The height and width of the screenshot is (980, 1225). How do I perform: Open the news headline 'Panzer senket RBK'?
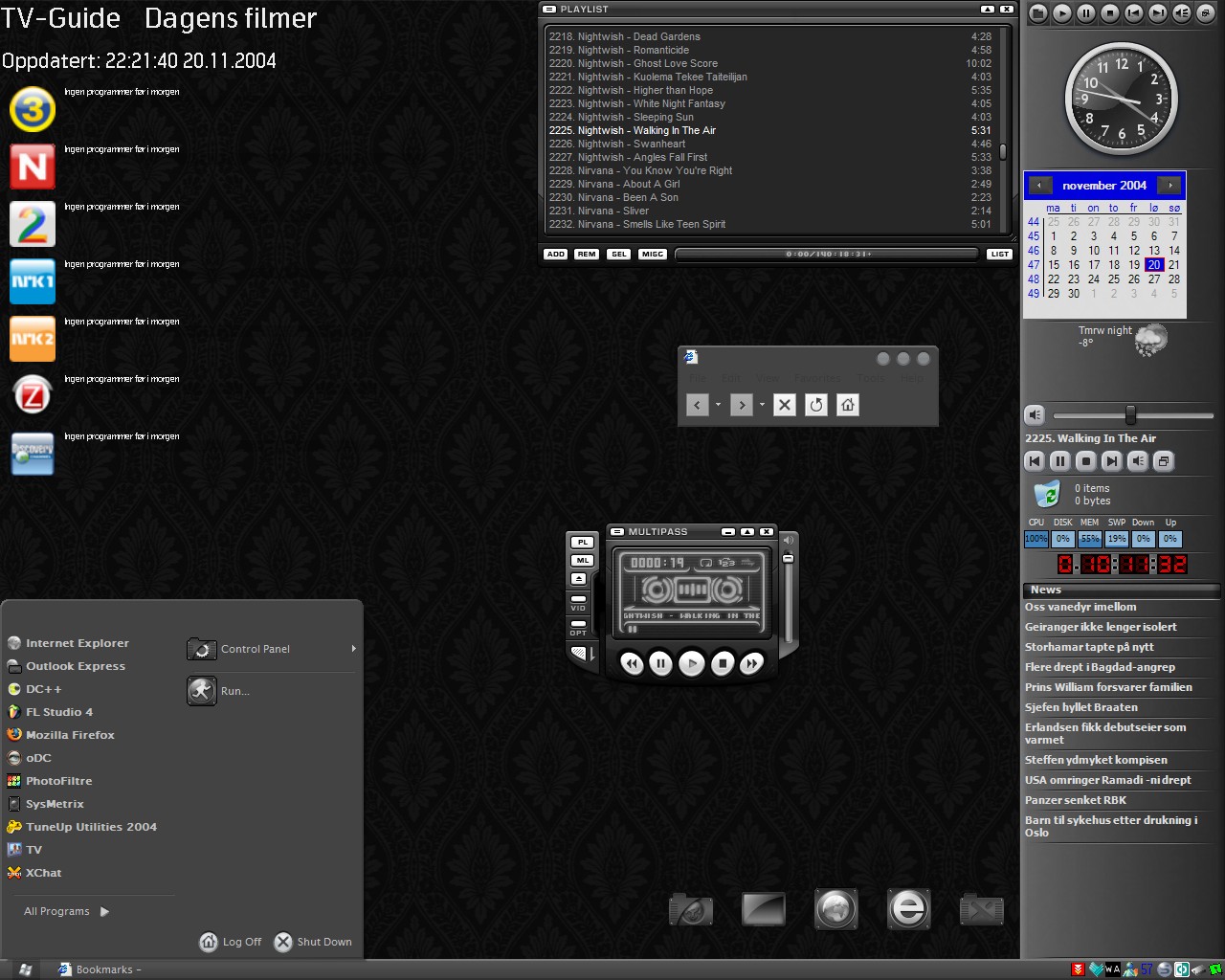click(x=1076, y=800)
